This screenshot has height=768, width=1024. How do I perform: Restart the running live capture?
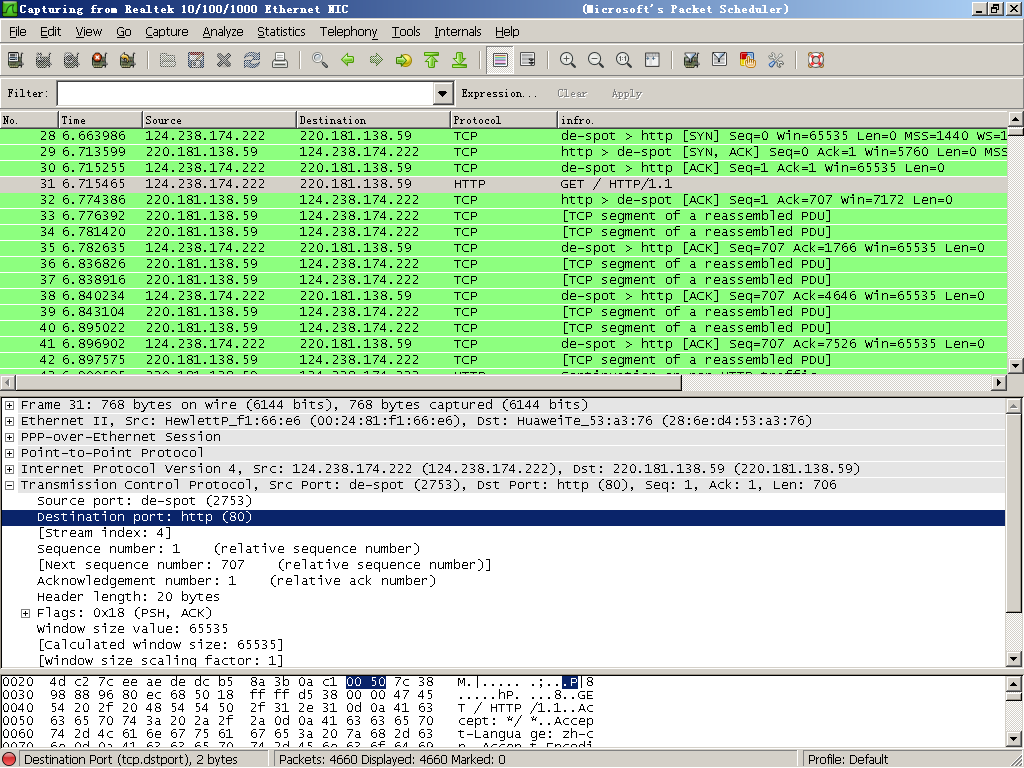click(x=127, y=61)
